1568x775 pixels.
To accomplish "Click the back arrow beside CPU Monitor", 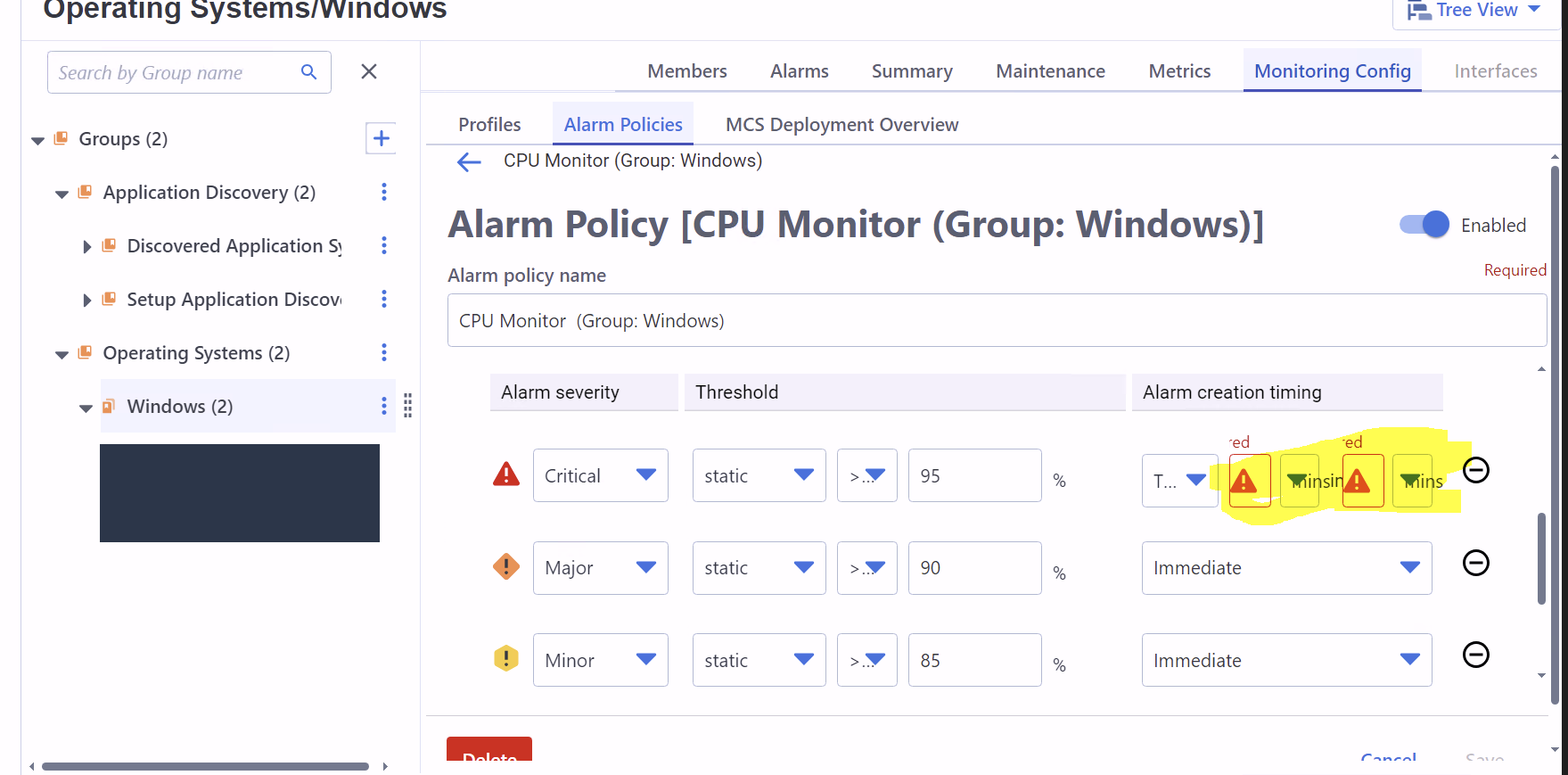I will [469, 161].
